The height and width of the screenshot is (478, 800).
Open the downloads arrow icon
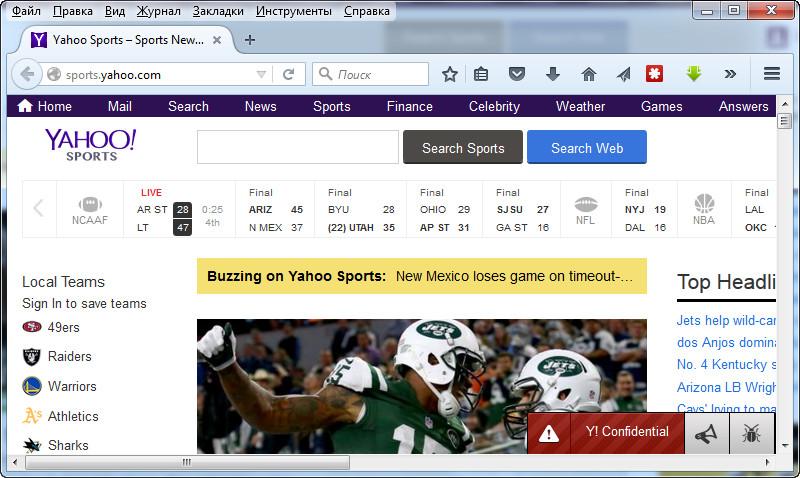tap(553, 74)
